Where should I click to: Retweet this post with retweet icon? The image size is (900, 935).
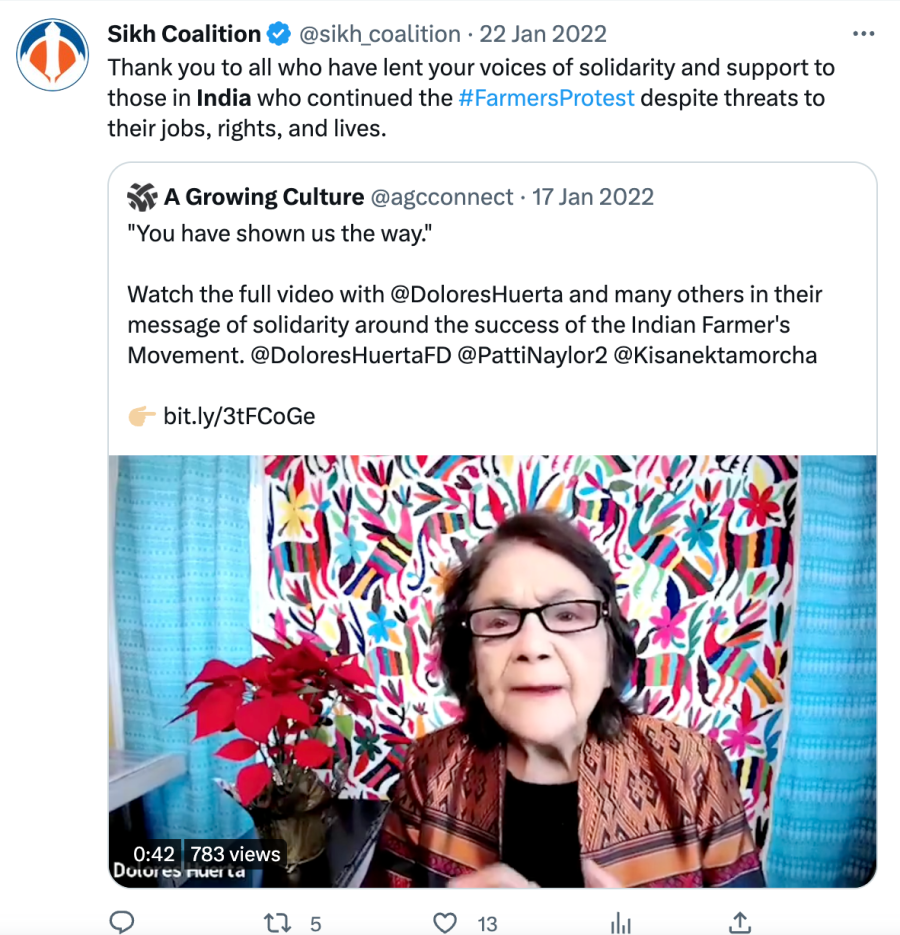coord(277,922)
